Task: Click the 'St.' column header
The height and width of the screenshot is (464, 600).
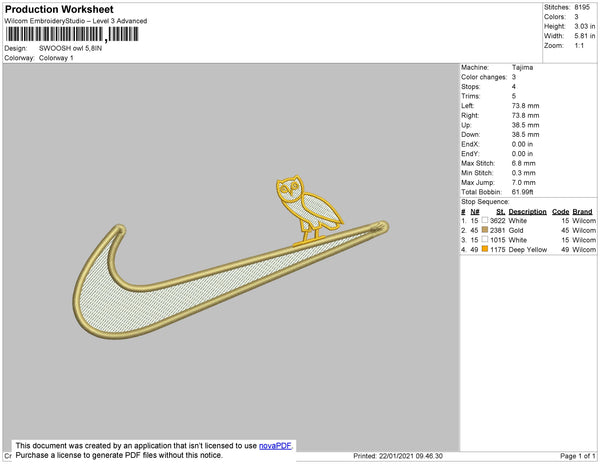Action: click(501, 212)
